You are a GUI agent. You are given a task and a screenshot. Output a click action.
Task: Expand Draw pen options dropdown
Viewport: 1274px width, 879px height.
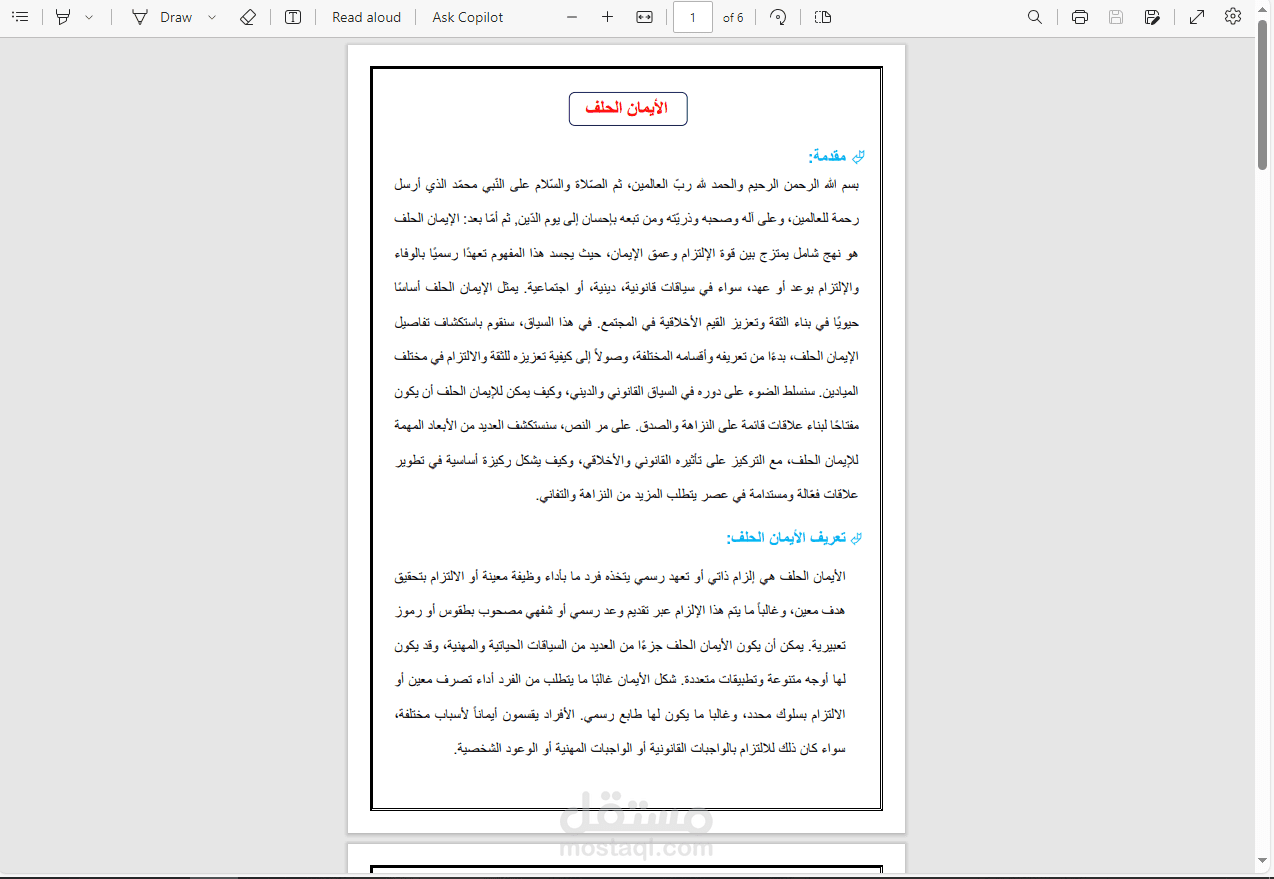point(212,17)
